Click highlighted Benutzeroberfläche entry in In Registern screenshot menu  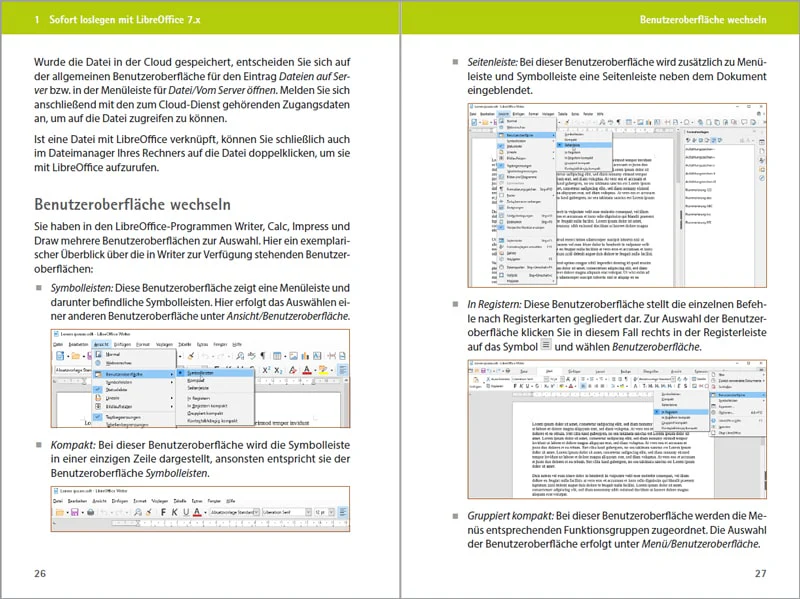tap(737, 395)
